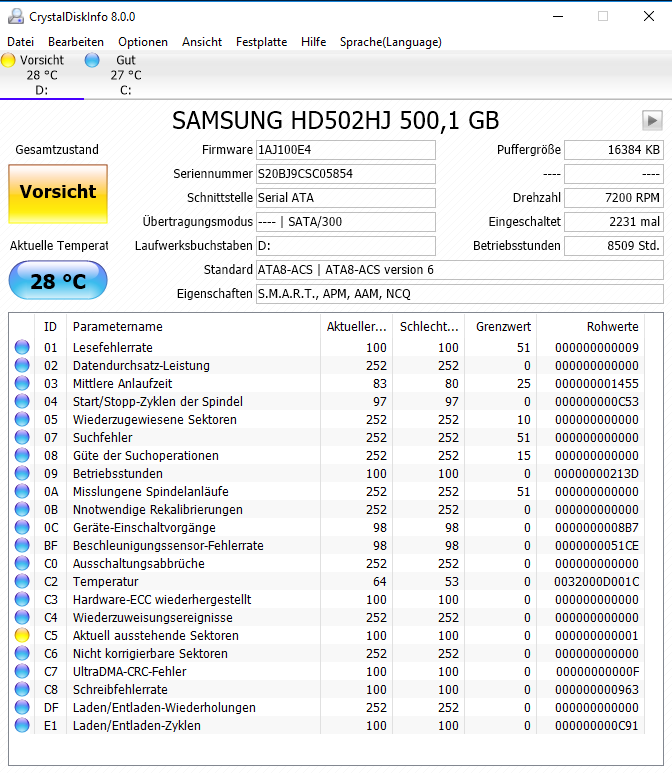
Task: Click the yellow Vorsicht status icon for D:
Action: 8,60
